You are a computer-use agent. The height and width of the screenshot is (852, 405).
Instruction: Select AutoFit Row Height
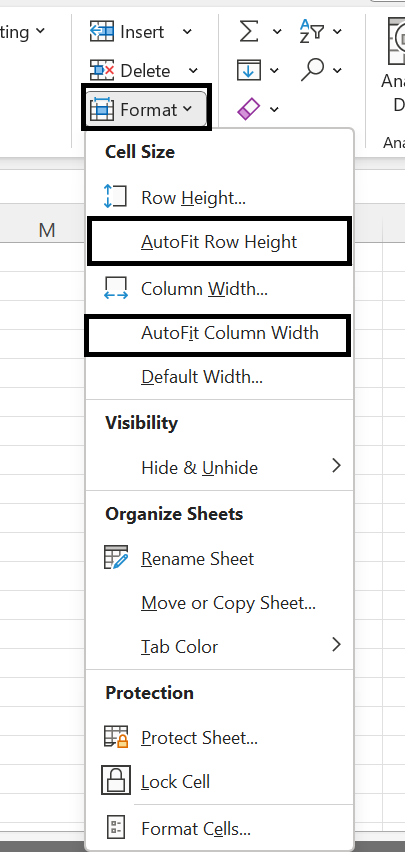click(x=219, y=241)
